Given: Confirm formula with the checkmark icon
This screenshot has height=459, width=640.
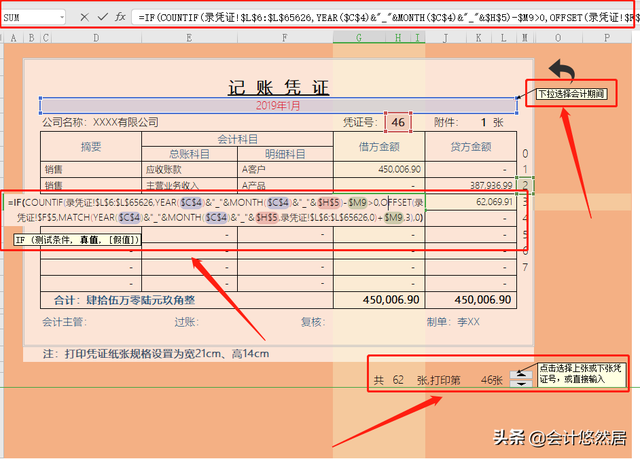Looking at the screenshot, I should (102, 17).
